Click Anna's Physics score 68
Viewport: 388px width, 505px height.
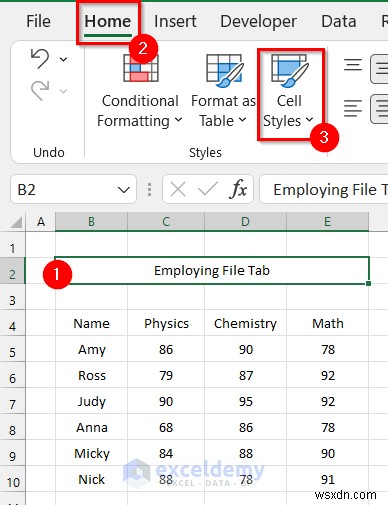click(x=166, y=427)
